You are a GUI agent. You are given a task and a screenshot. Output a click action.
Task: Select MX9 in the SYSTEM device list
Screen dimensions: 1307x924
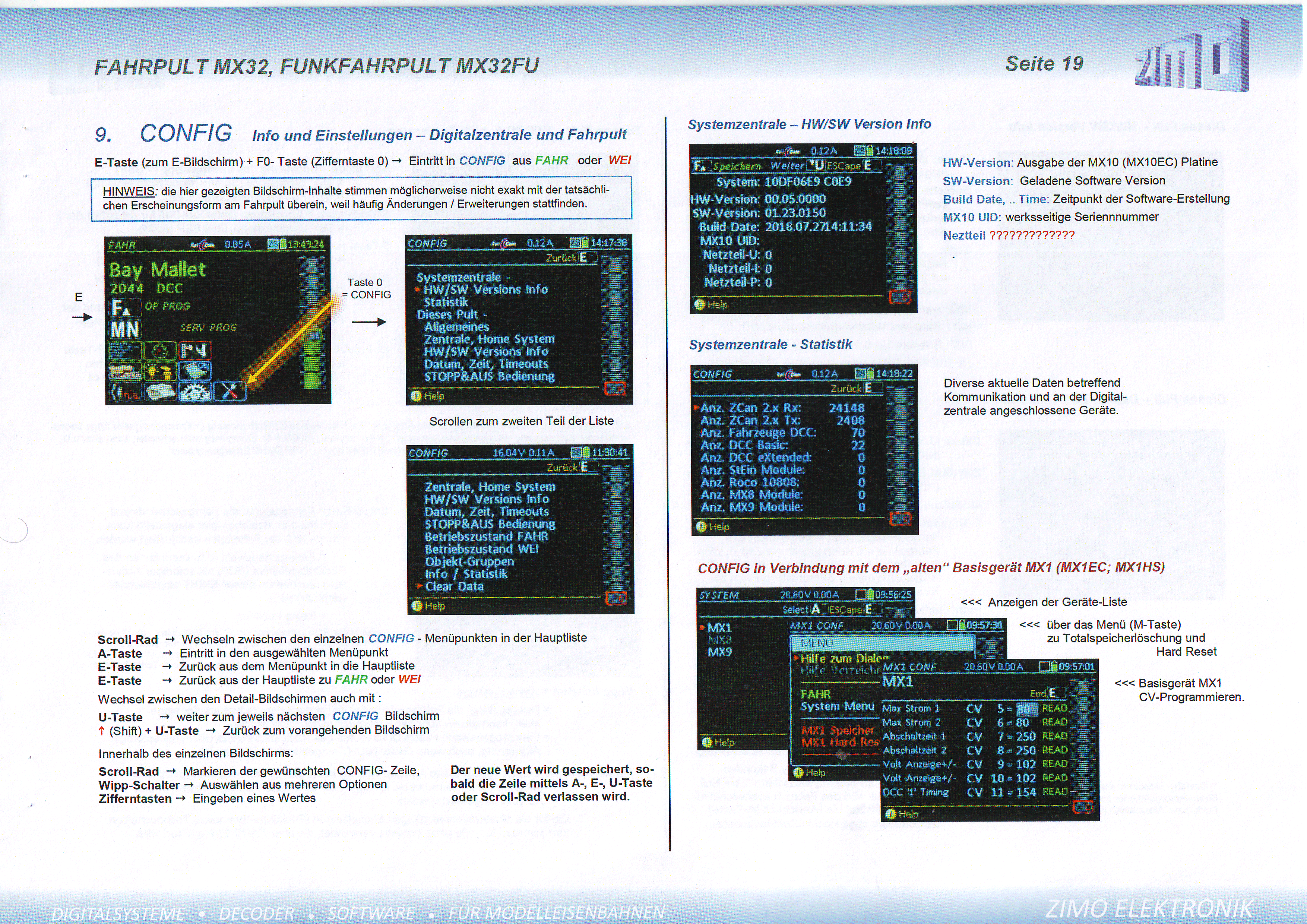tap(719, 652)
